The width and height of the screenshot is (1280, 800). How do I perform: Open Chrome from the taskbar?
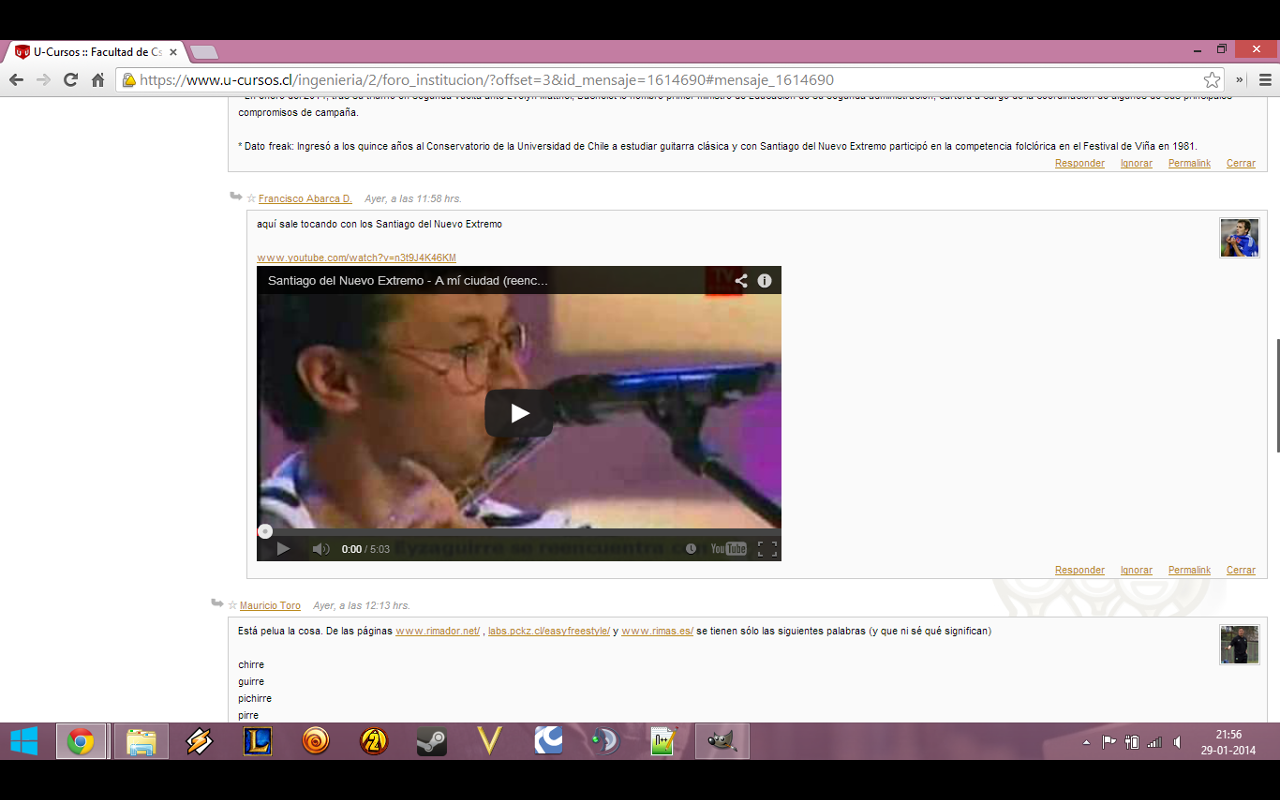(81, 741)
